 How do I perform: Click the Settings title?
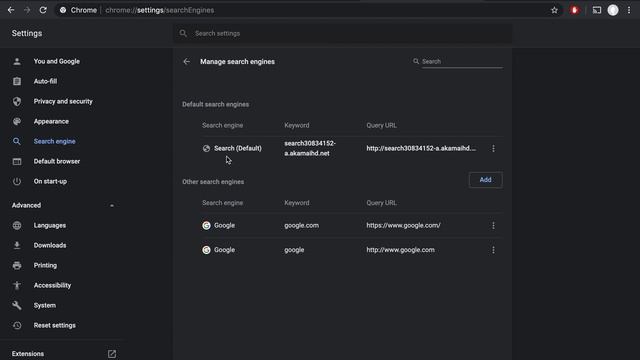pos(27,33)
